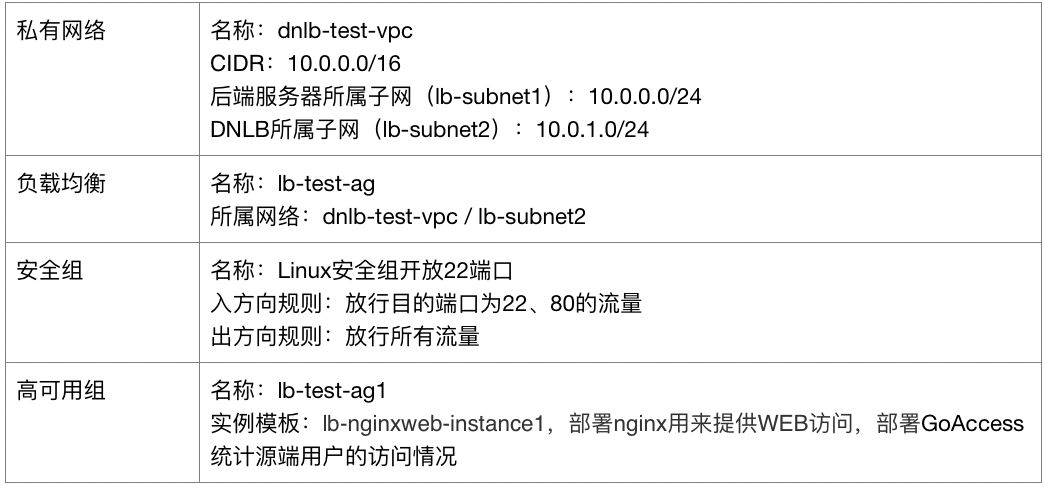
Task: Click the lb-subnet1 10.0.0.0/24 line
Action: (456, 97)
